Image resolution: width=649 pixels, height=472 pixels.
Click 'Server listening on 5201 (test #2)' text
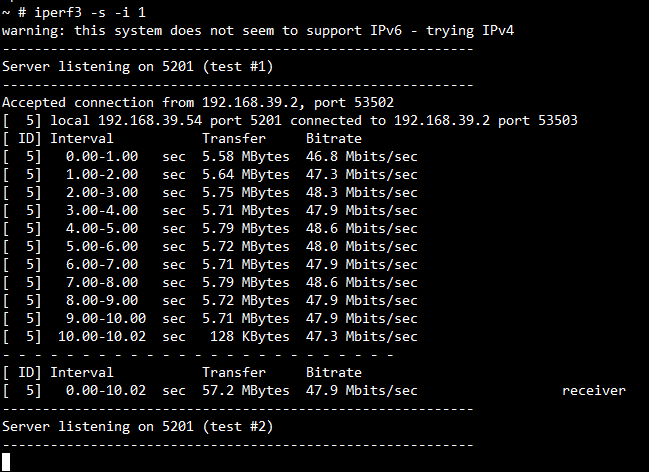point(137,427)
